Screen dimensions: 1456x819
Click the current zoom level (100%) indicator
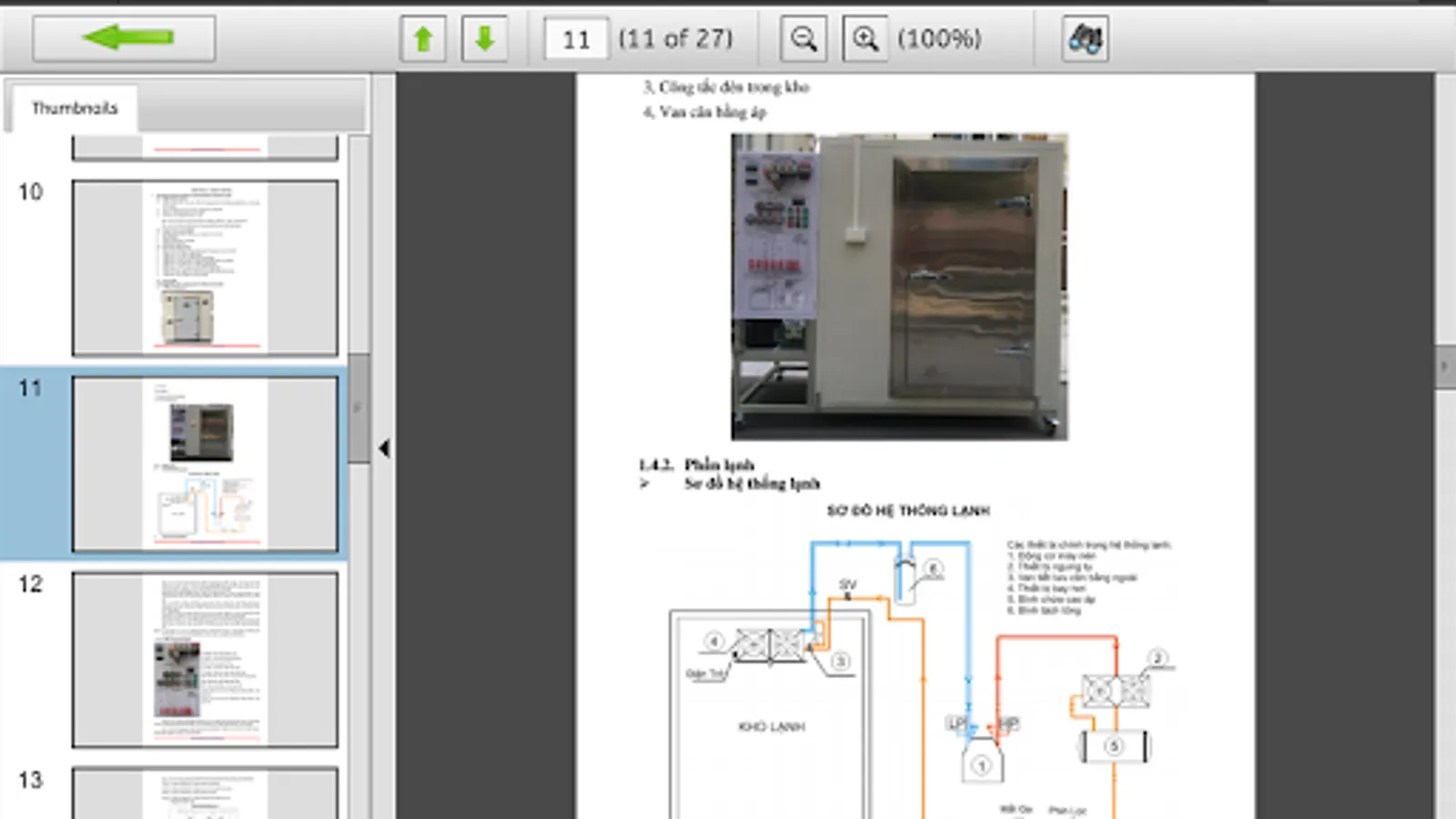pos(939,38)
